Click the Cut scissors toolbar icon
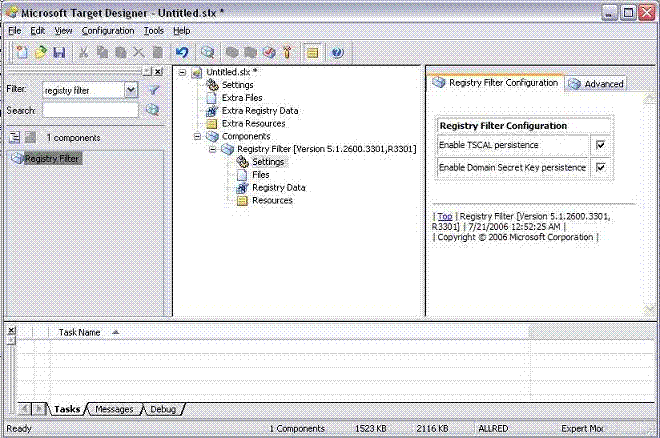This screenshot has height=438, width=660. coord(85,52)
